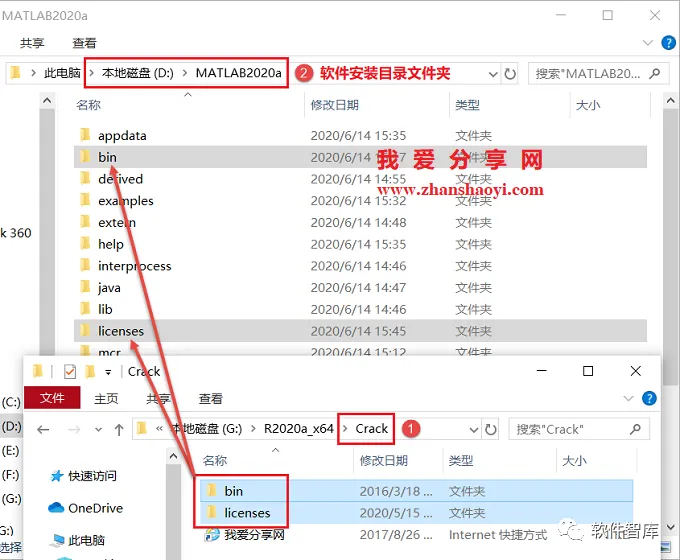Sort by 修改日期 column in MATLAB2020a window

pos(334,105)
